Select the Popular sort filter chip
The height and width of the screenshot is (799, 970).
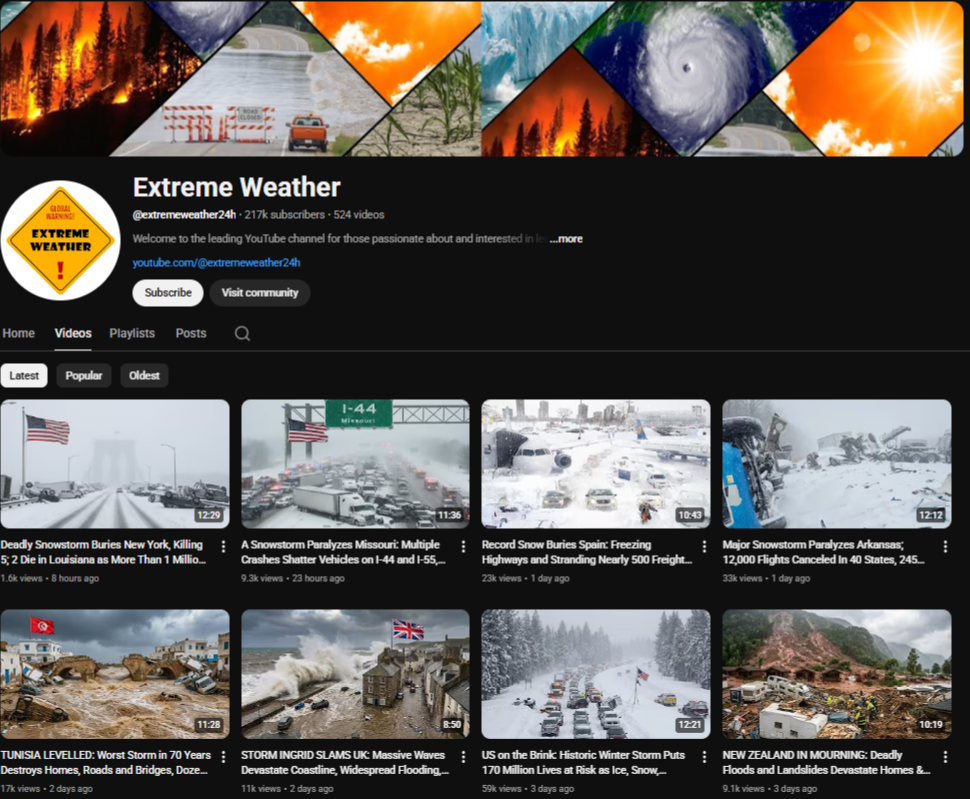point(84,376)
